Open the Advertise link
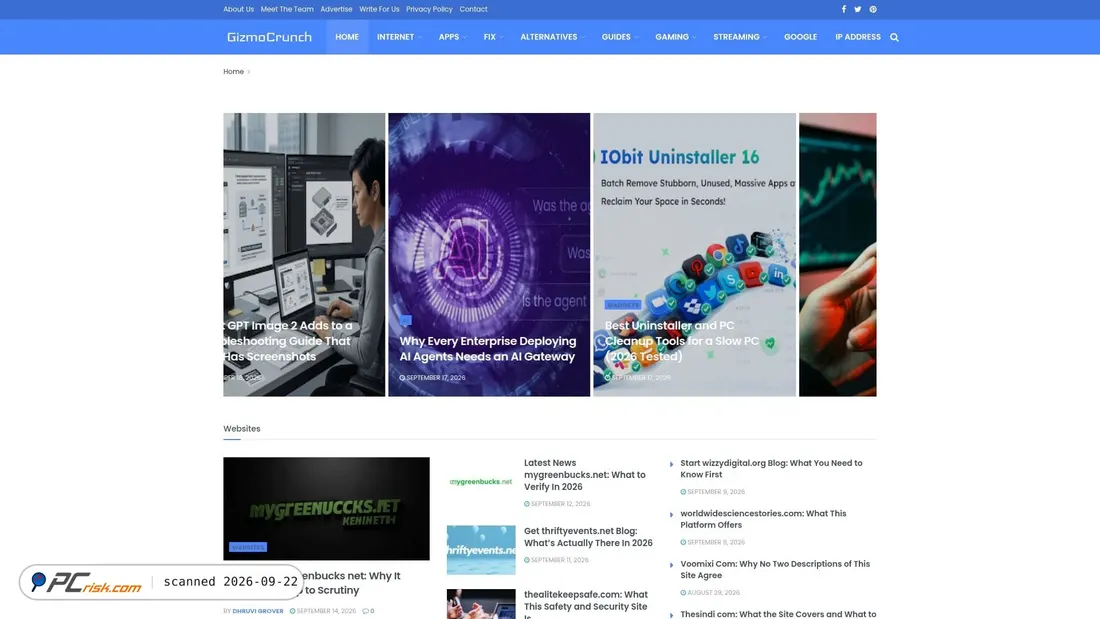Image resolution: width=1100 pixels, height=619 pixels. tap(336, 9)
